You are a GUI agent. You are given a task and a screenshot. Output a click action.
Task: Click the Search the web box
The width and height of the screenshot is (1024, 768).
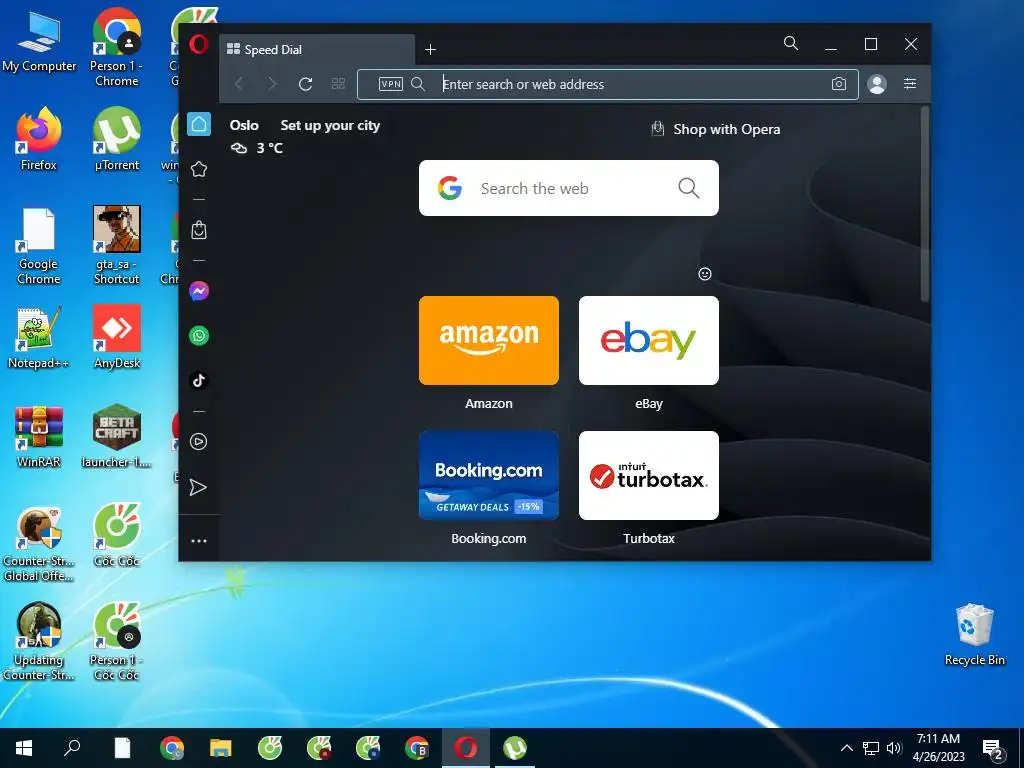[568, 188]
